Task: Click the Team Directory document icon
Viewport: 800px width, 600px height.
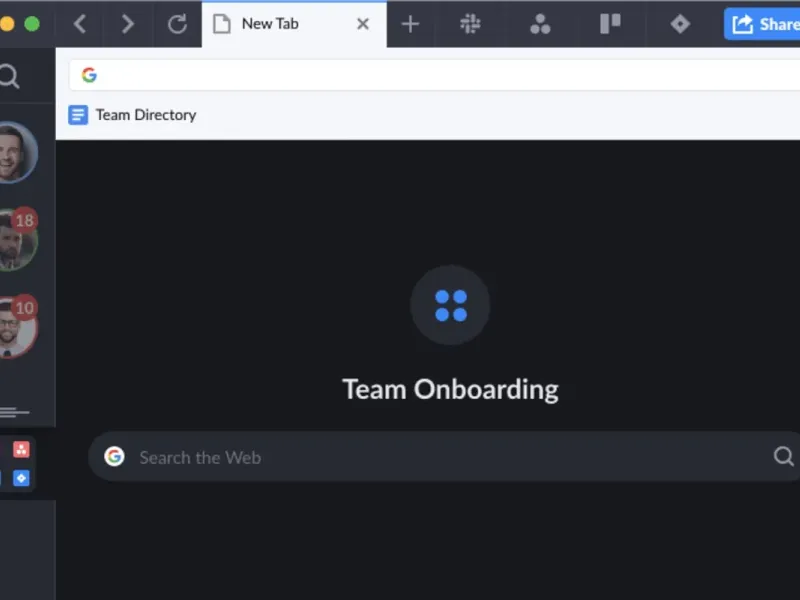Action: tap(78, 115)
